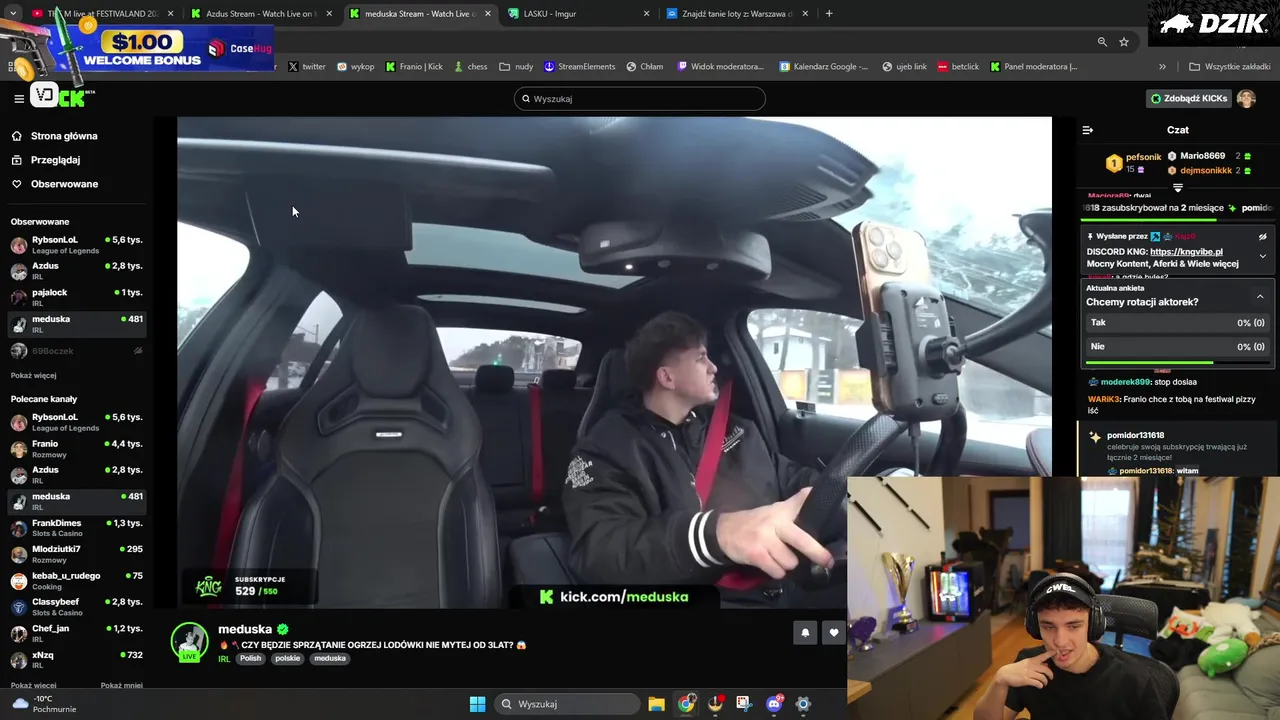
Task: Open a new browser tab
Action: point(829,14)
